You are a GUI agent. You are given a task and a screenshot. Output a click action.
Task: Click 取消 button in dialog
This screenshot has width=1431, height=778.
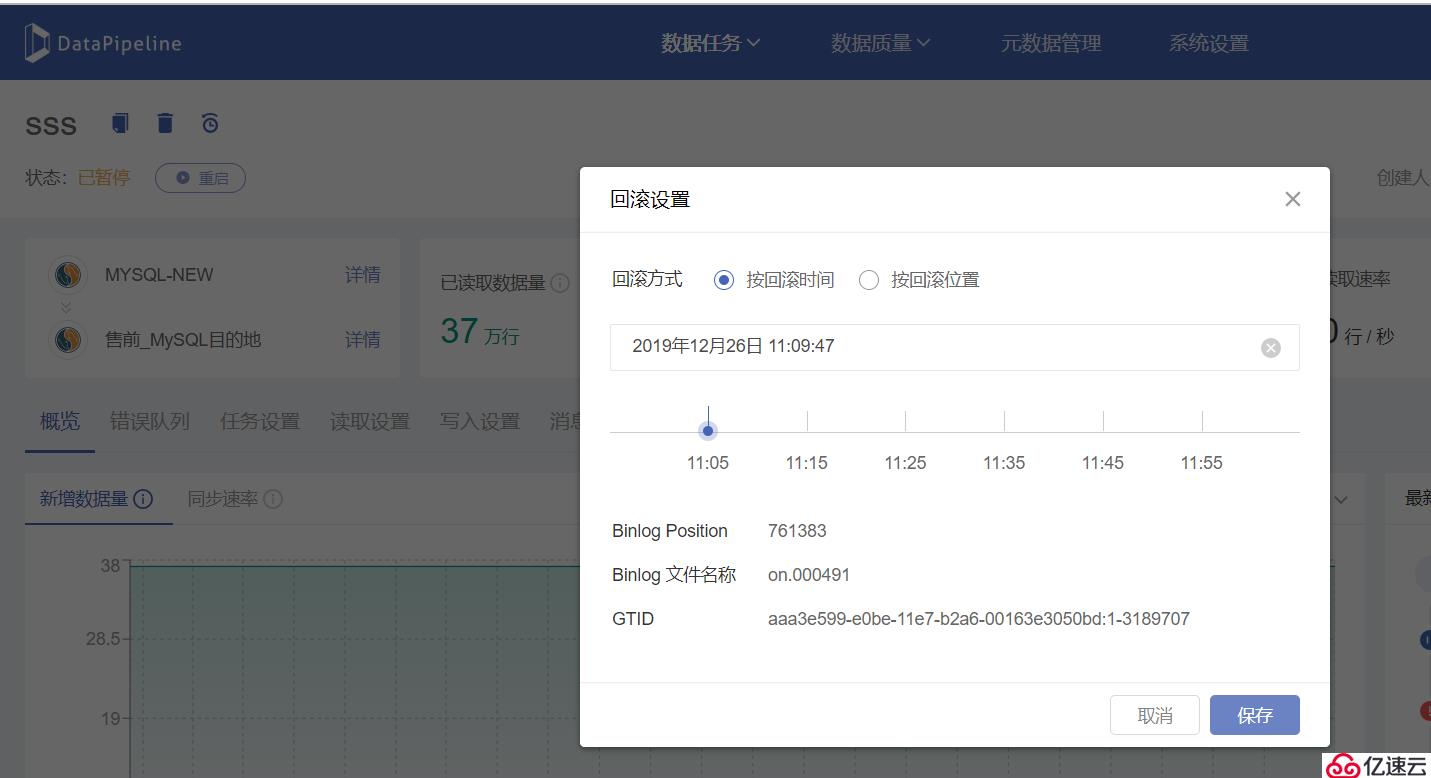coord(1155,715)
